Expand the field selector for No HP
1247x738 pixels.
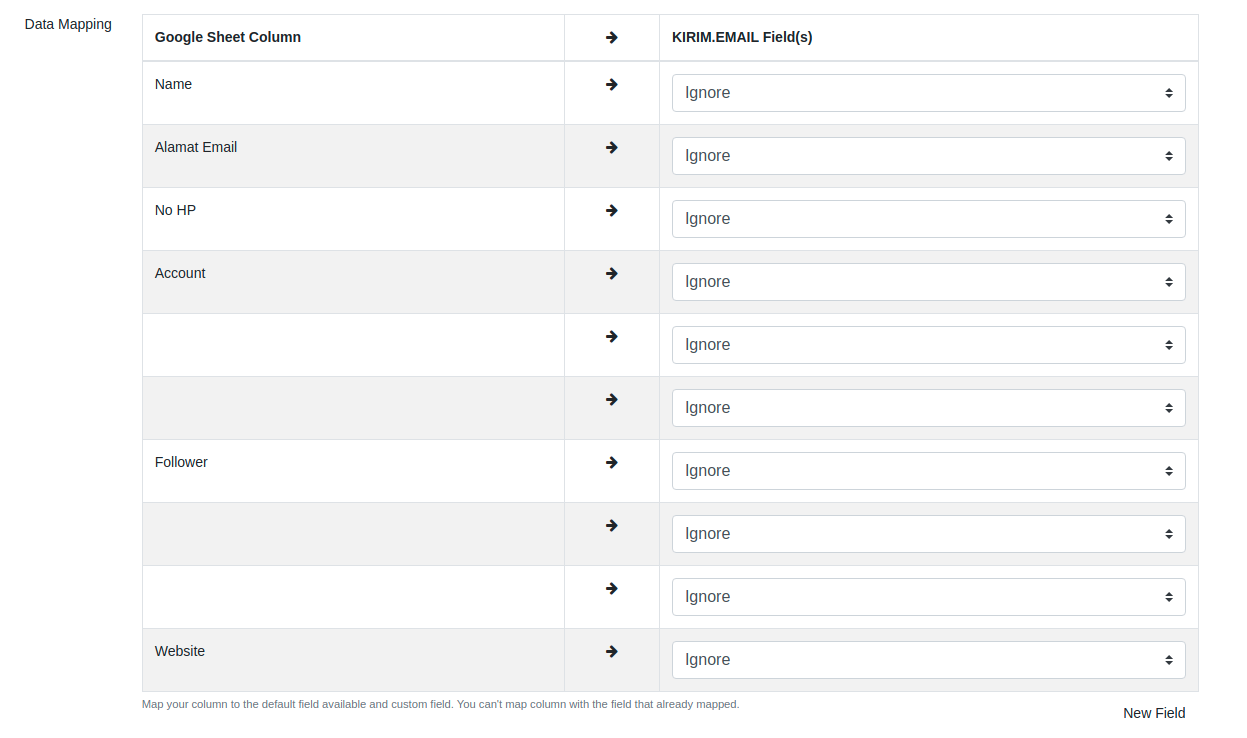pos(928,219)
